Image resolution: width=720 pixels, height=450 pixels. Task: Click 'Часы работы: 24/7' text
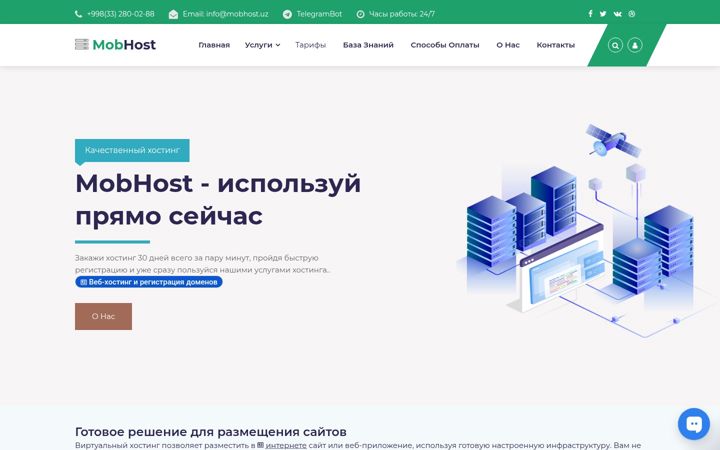[x=402, y=14]
